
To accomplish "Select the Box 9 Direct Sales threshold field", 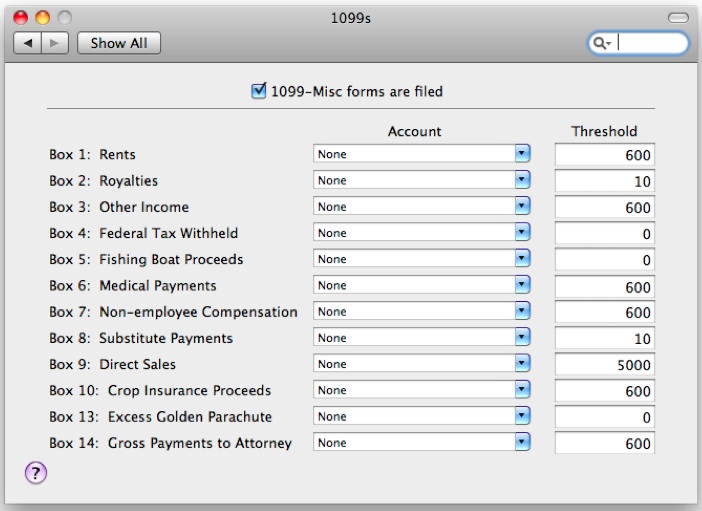I will (604, 365).
